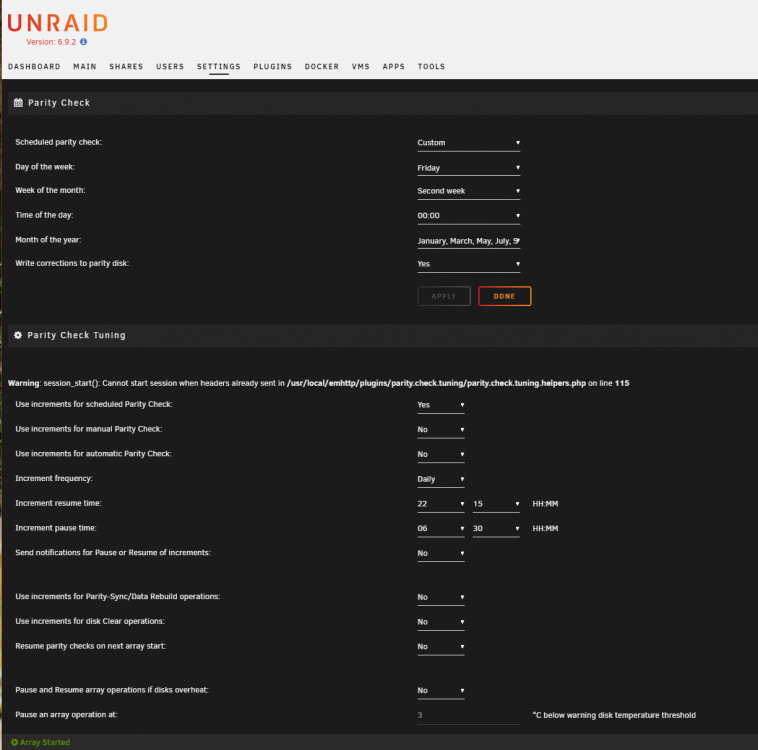
Task: Switch to the Apps tab
Action: pyautogui.click(x=394, y=66)
